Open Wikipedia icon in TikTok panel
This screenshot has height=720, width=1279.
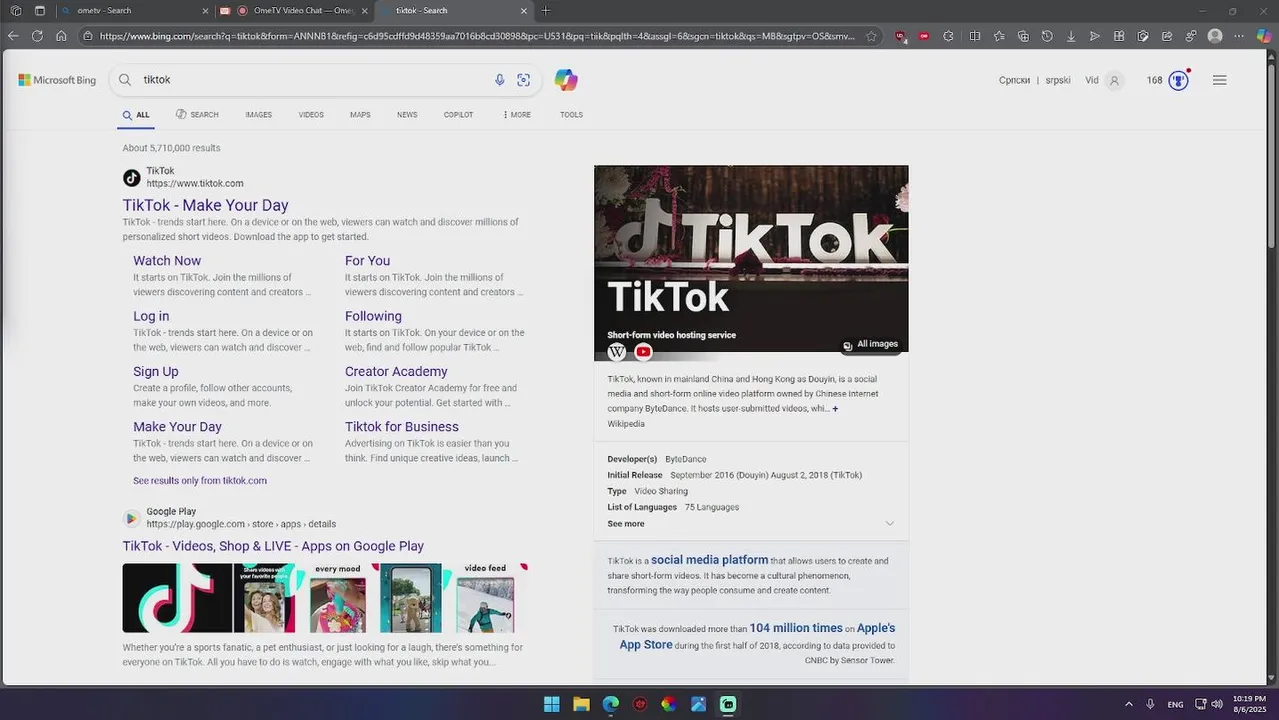(x=617, y=352)
